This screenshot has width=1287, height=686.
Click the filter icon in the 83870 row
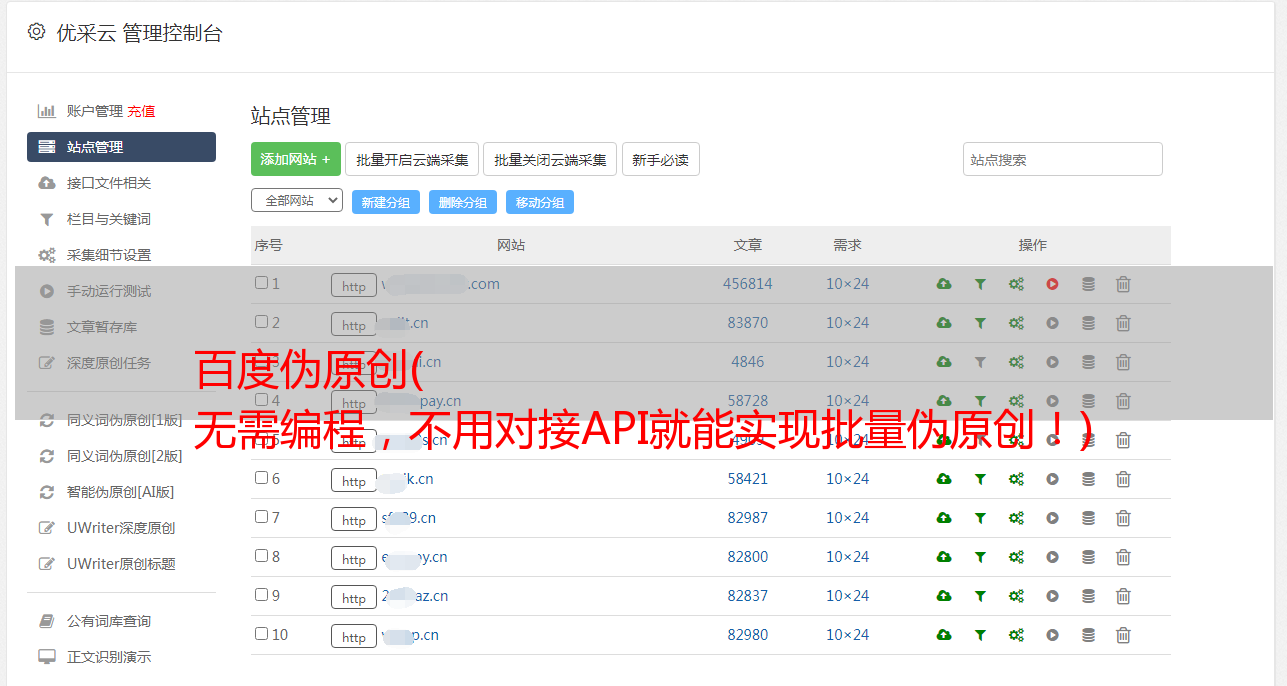(x=980, y=323)
